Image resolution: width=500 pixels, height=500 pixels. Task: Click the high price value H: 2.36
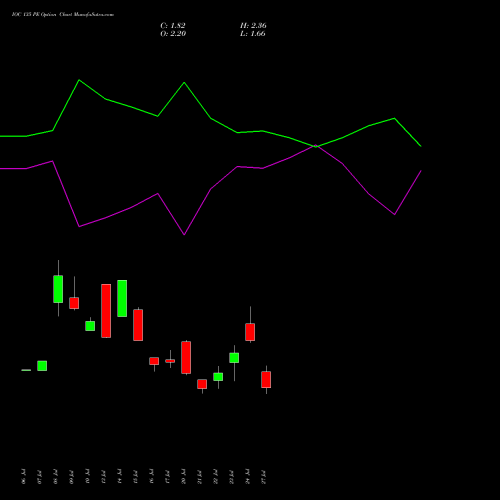(x=253, y=26)
